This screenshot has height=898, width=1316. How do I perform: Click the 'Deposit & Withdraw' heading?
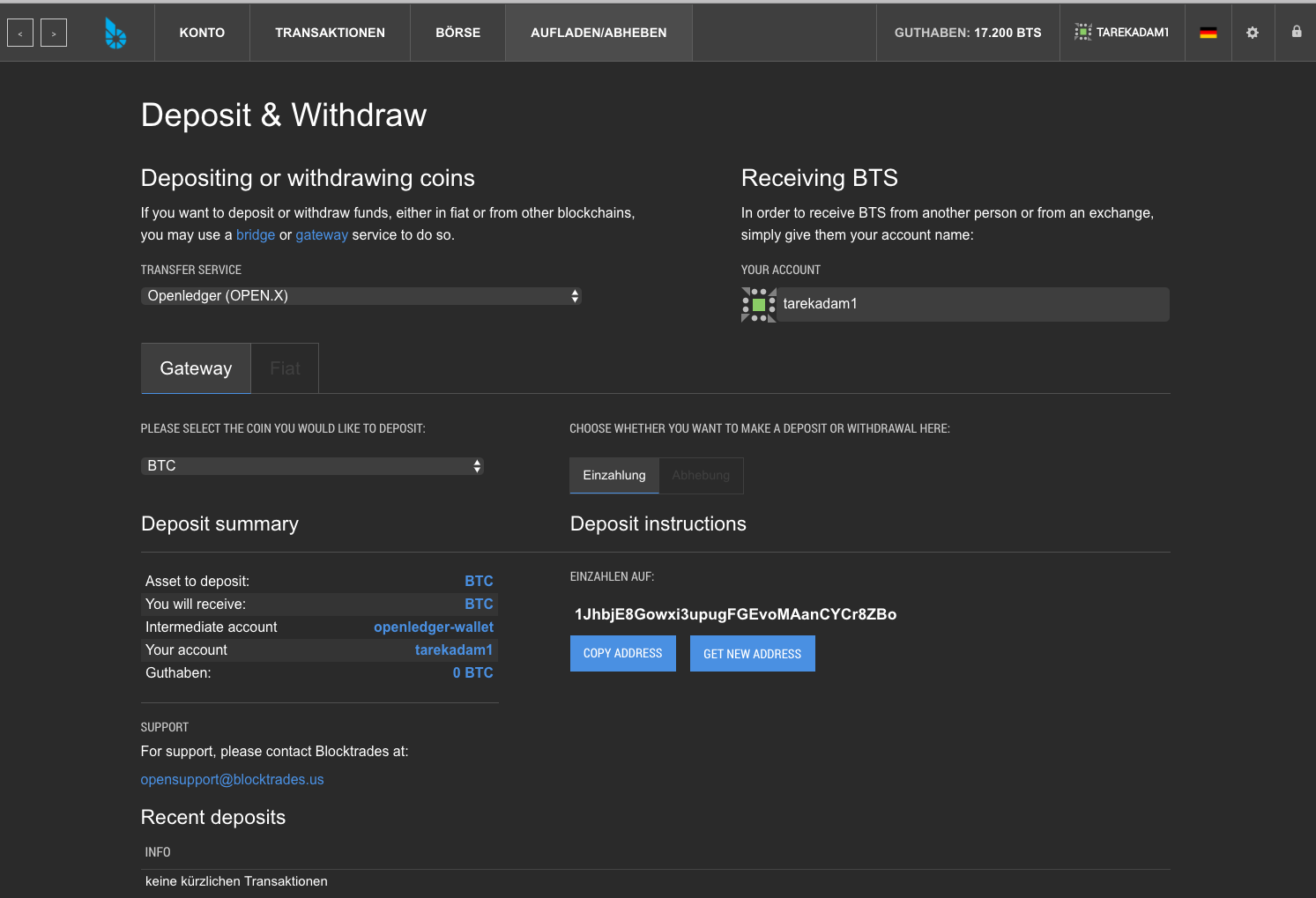[284, 115]
